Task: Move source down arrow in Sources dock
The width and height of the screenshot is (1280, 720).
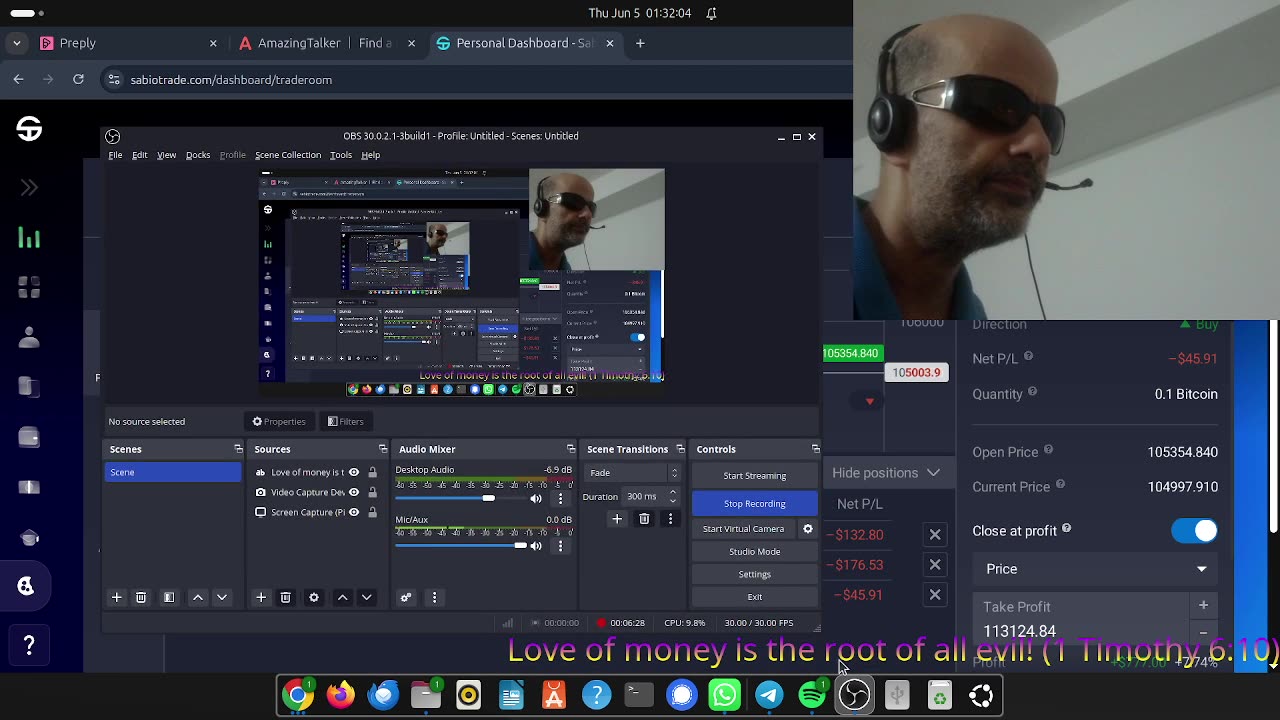Action: [x=367, y=597]
